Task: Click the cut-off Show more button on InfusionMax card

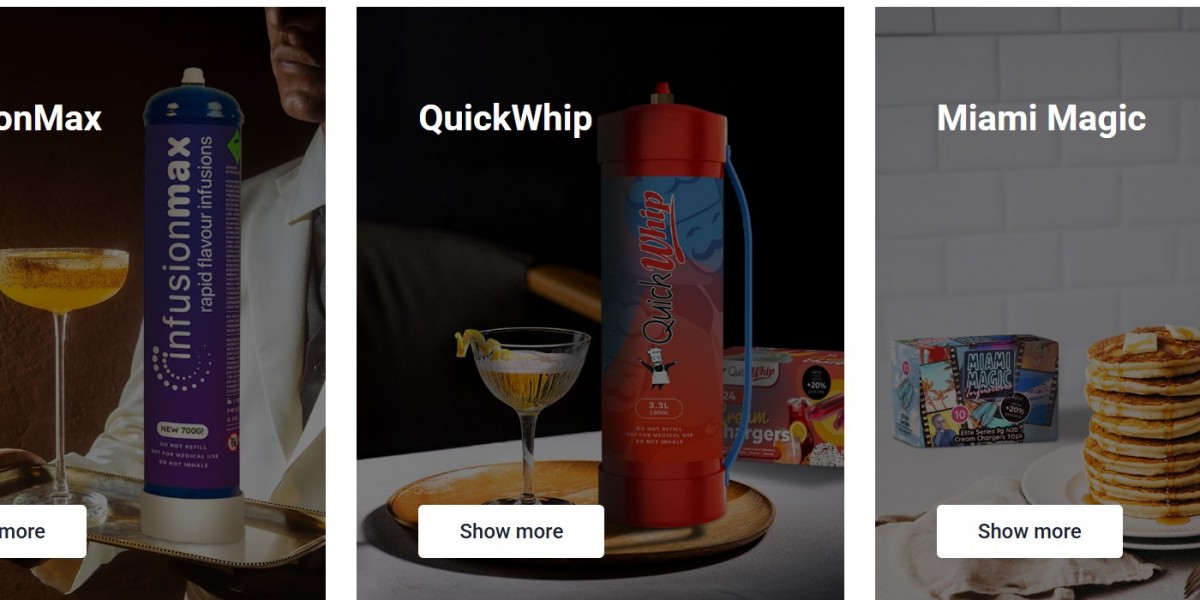Action: pos(42,531)
